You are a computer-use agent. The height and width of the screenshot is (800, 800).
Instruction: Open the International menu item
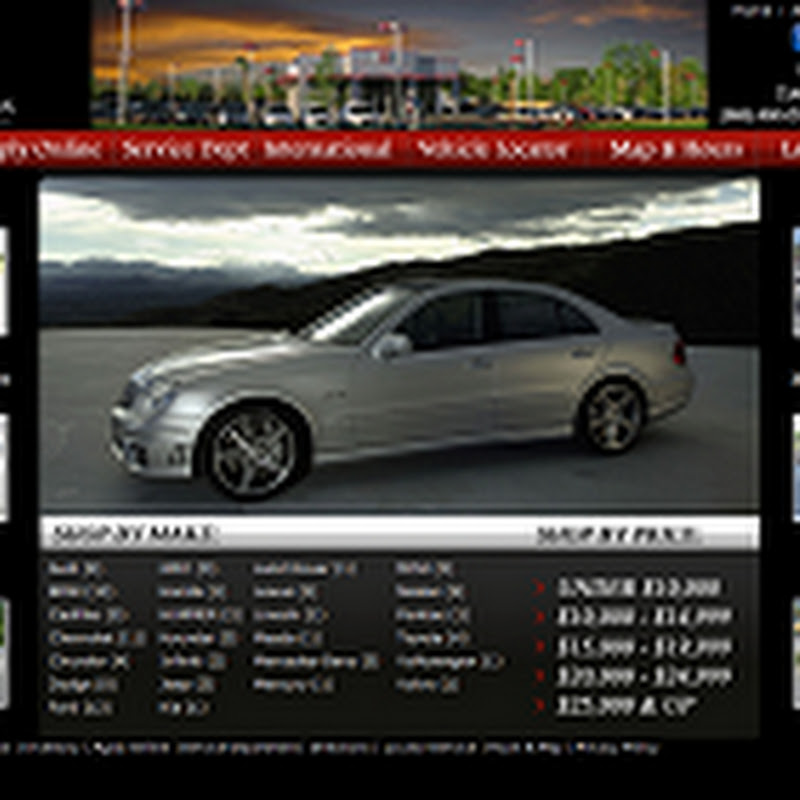[328, 150]
